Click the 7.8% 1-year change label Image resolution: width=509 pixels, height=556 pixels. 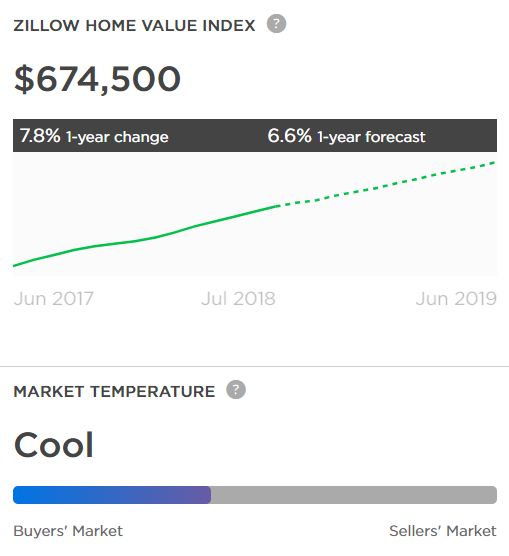point(94,136)
